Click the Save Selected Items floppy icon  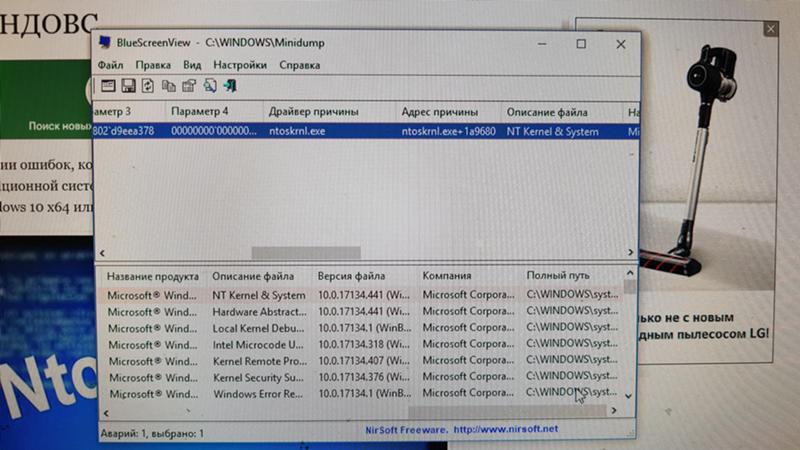coord(128,86)
